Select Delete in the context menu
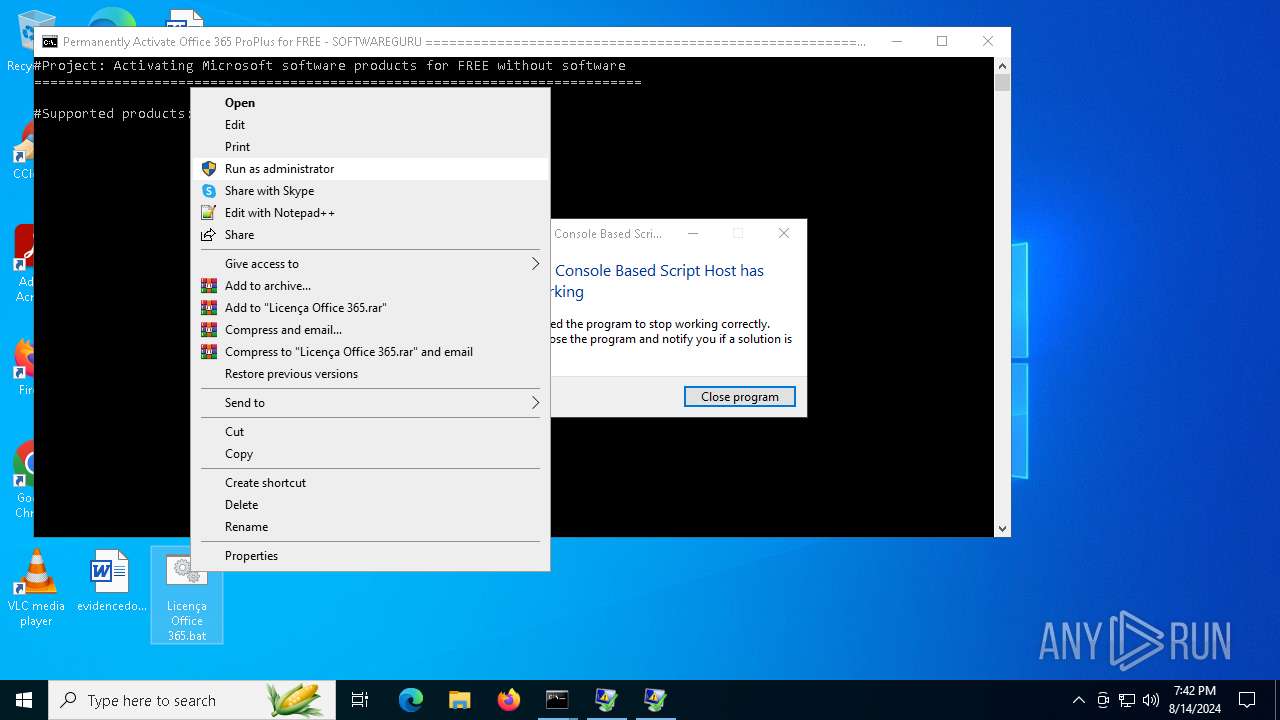Screen dimensions: 1280x720 pyautogui.click(x=370, y=505)
